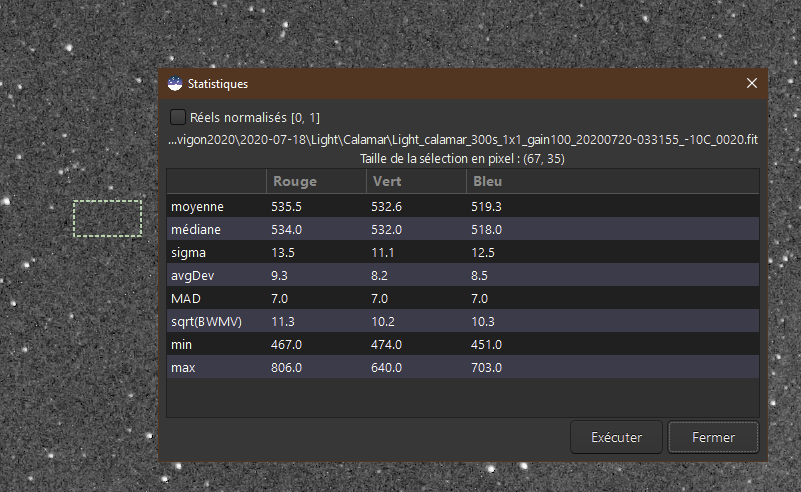
Task: Click the Bleu médiane value 518.0
Action: (486, 229)
